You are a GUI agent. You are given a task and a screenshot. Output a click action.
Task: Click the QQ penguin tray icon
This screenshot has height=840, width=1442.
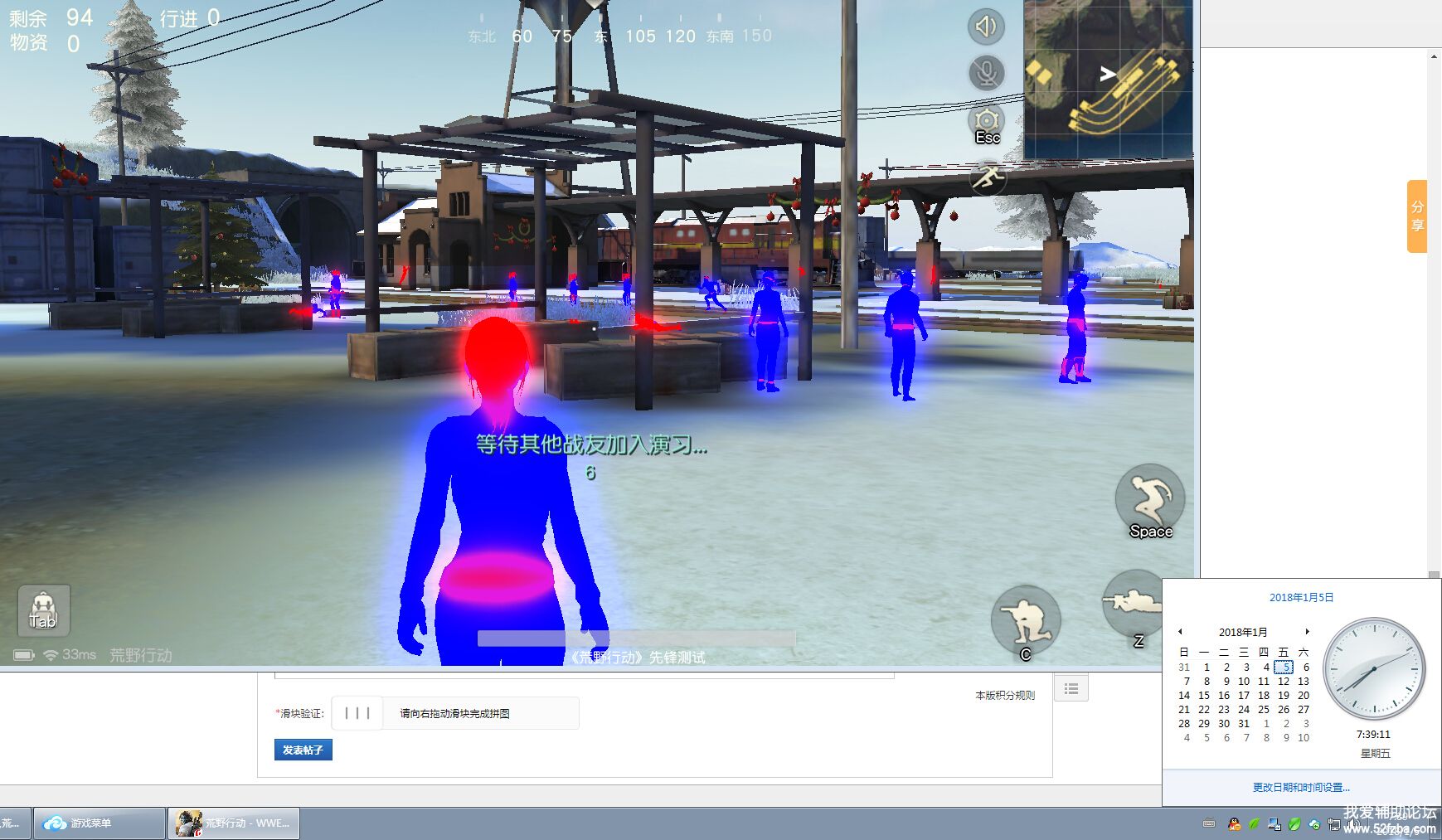tap(1234, 824)
